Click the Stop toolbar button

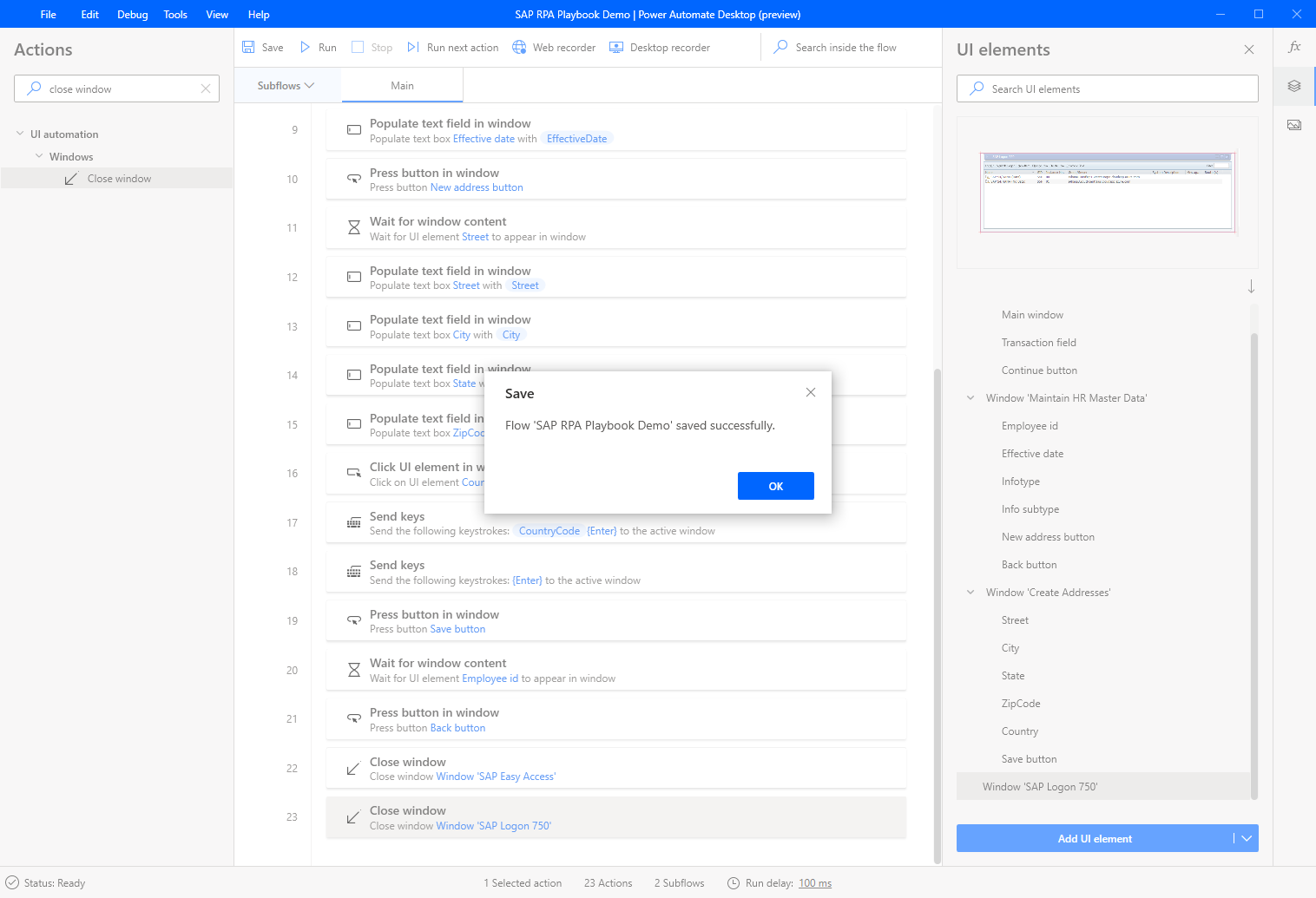[372, 48]
